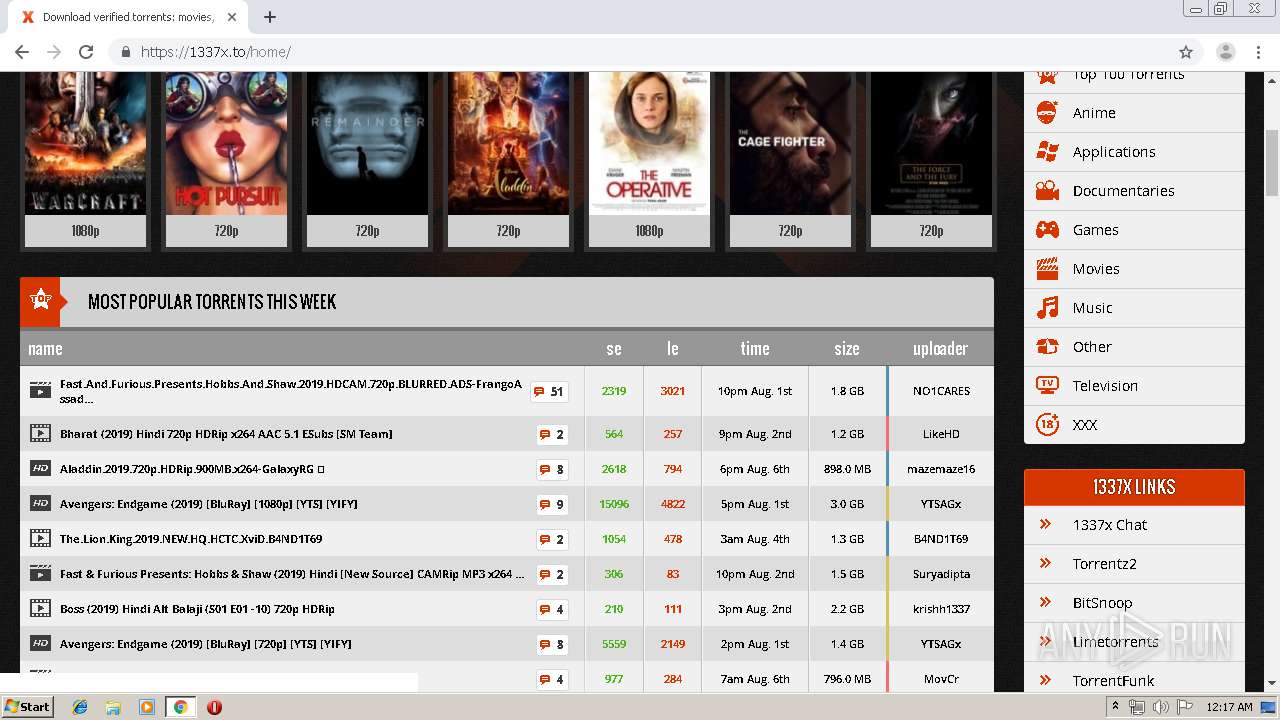Click the Anime category icon

click(x=1047, y=113)
